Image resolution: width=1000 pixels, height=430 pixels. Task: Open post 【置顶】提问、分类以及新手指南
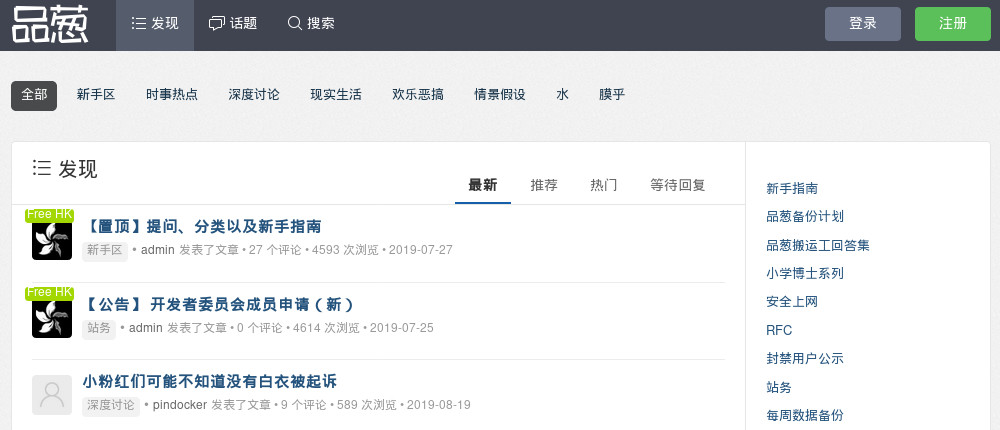click(x=202, y=226)
